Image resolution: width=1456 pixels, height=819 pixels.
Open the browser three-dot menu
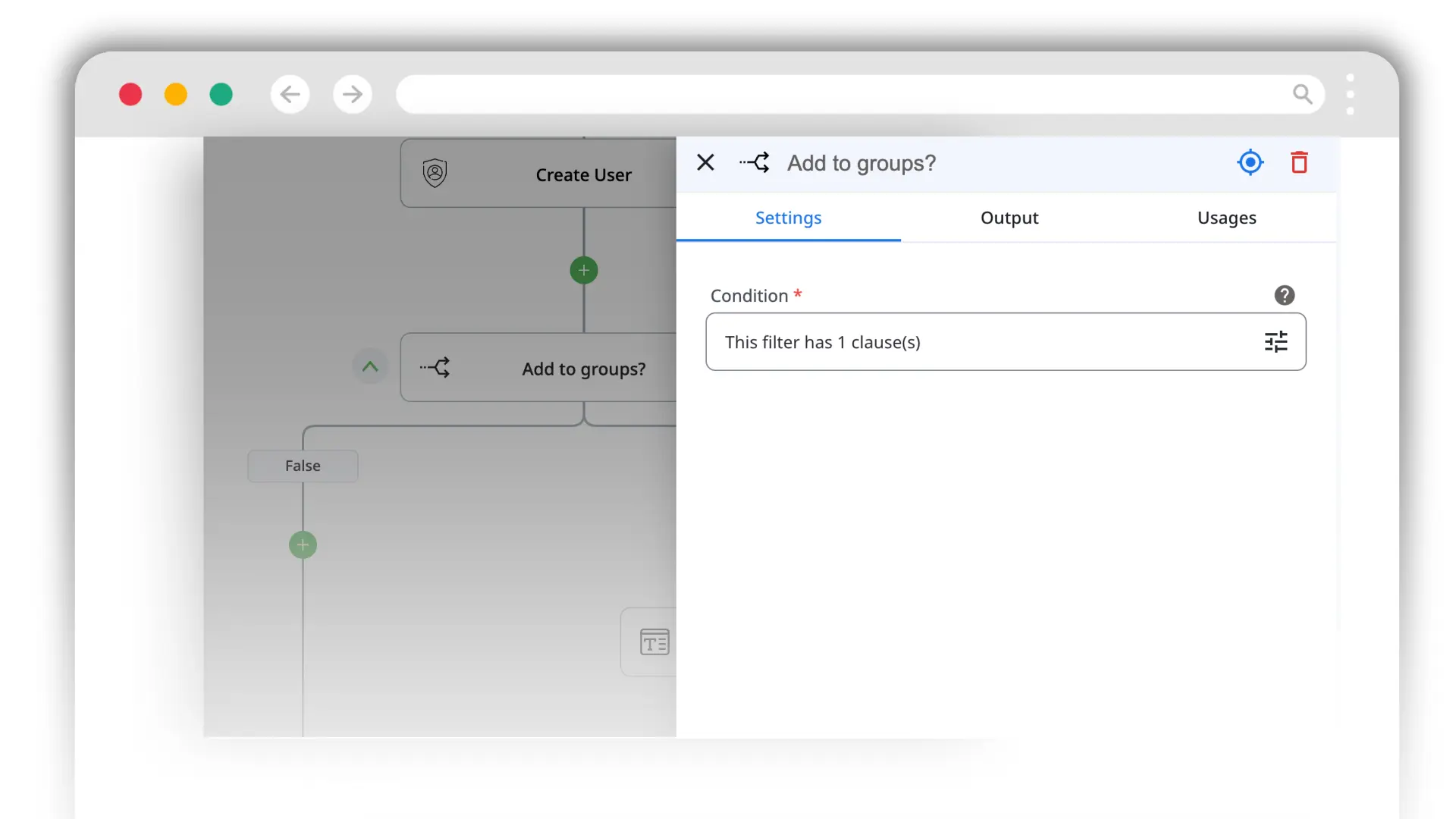pyautogui.click(x=1350, y=94)
